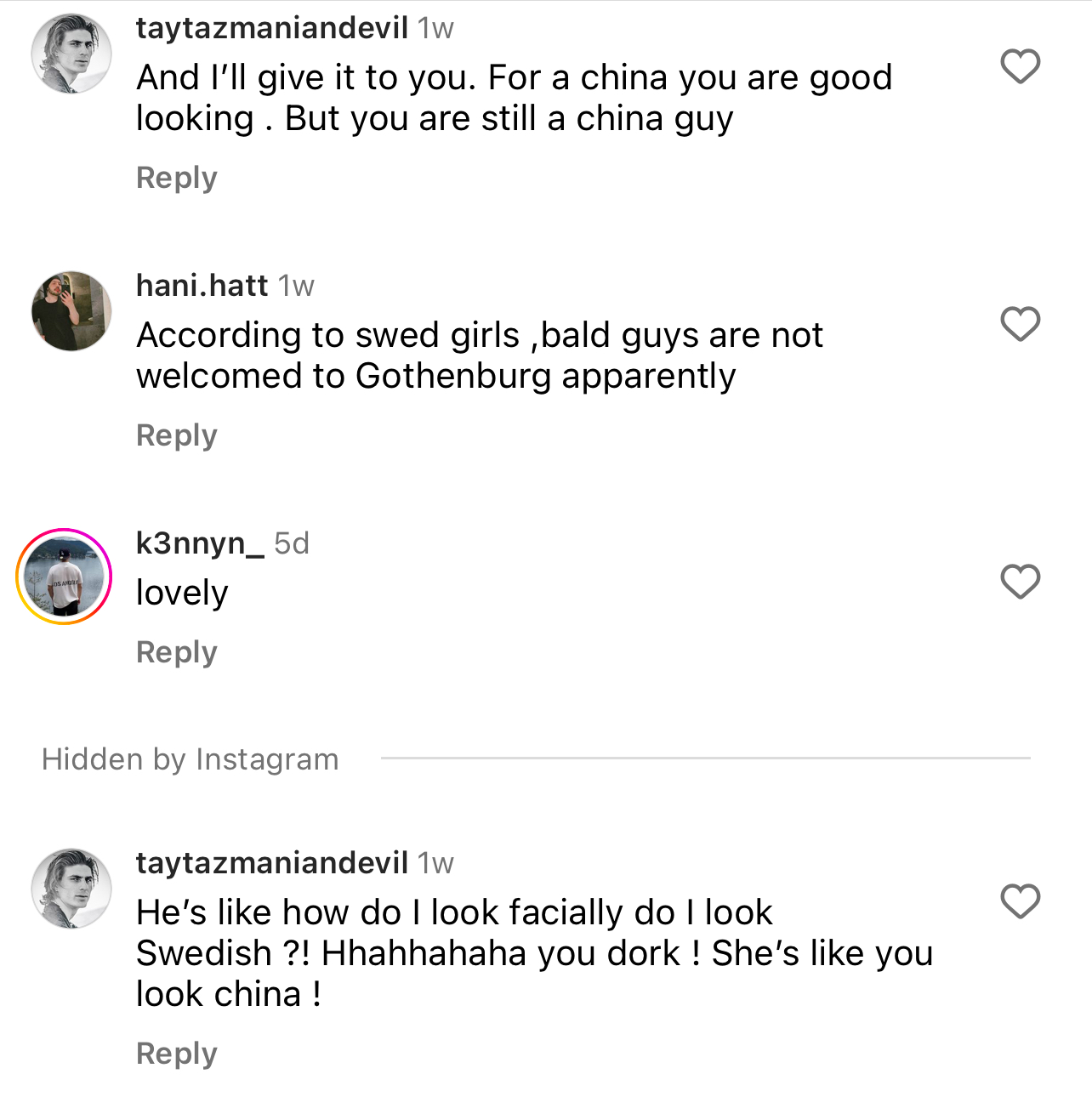Tap the heart on k3nnyn_'s "lovely" comment
Screen dimensions: 1092x1108
(1020, 582)
